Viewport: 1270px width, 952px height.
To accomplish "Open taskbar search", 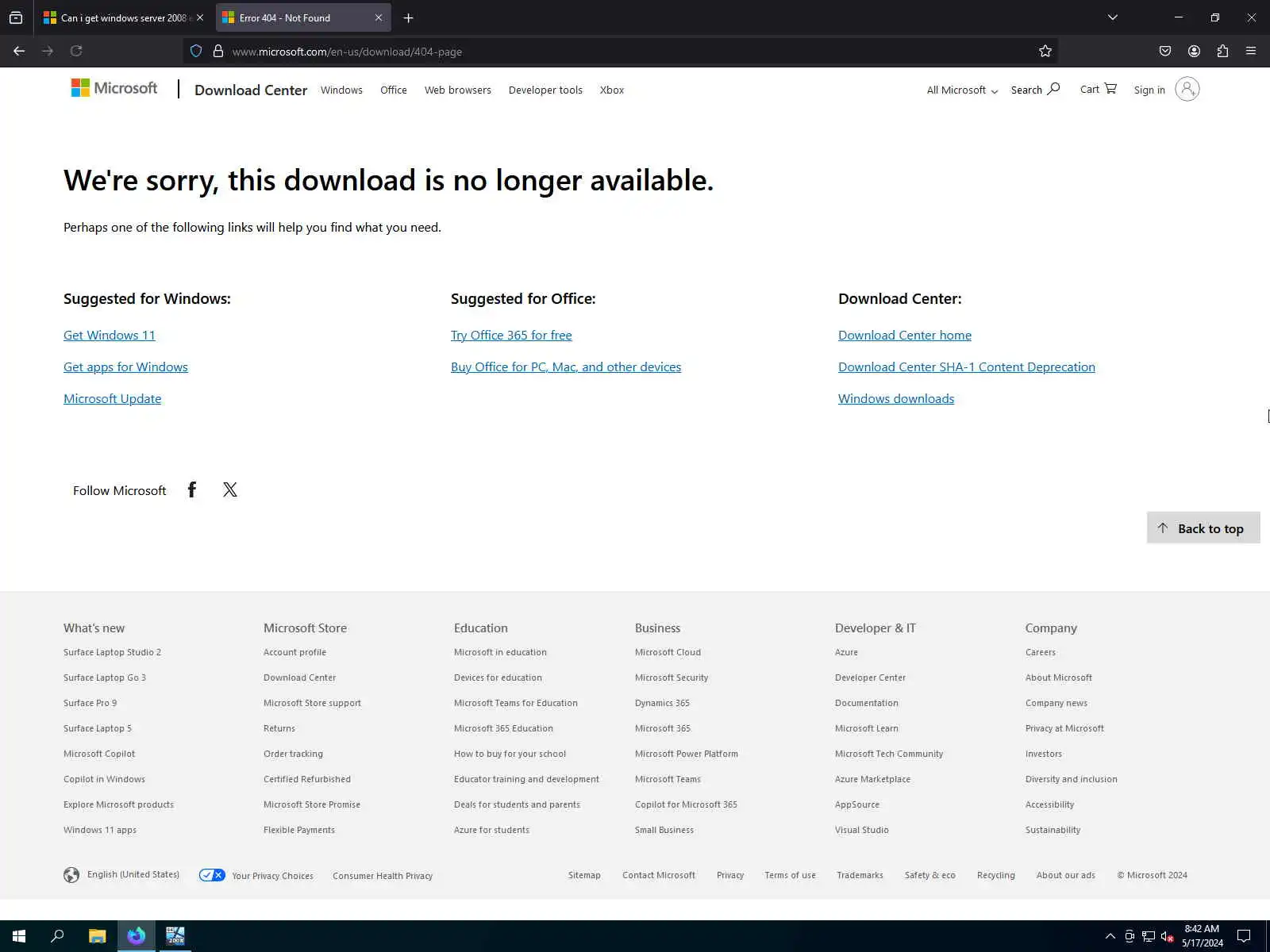I will pos(57,936).
